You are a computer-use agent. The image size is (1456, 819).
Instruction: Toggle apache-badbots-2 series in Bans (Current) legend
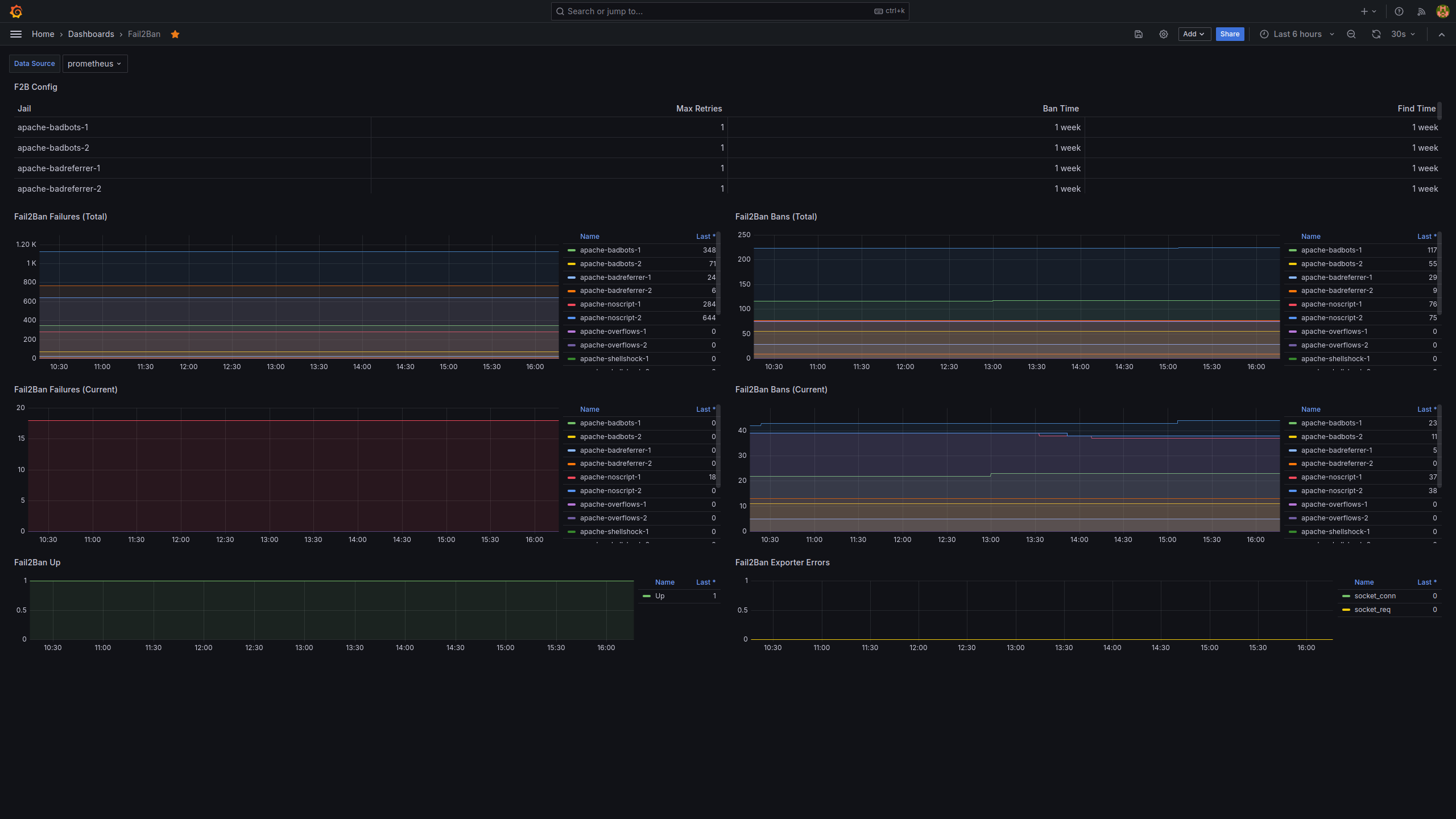tap(1332, 437)
